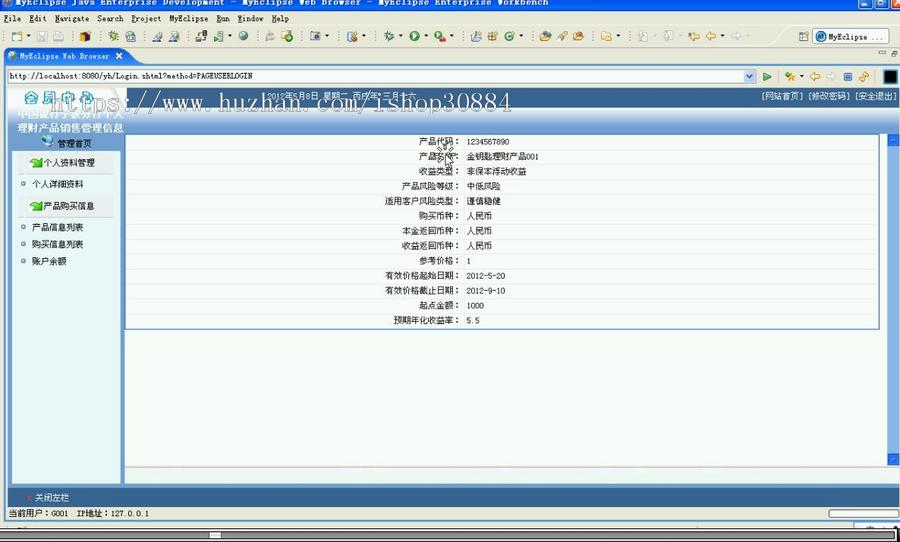Open the New file dropdown arrow
The image size is (900, 542).
point(28,36)
